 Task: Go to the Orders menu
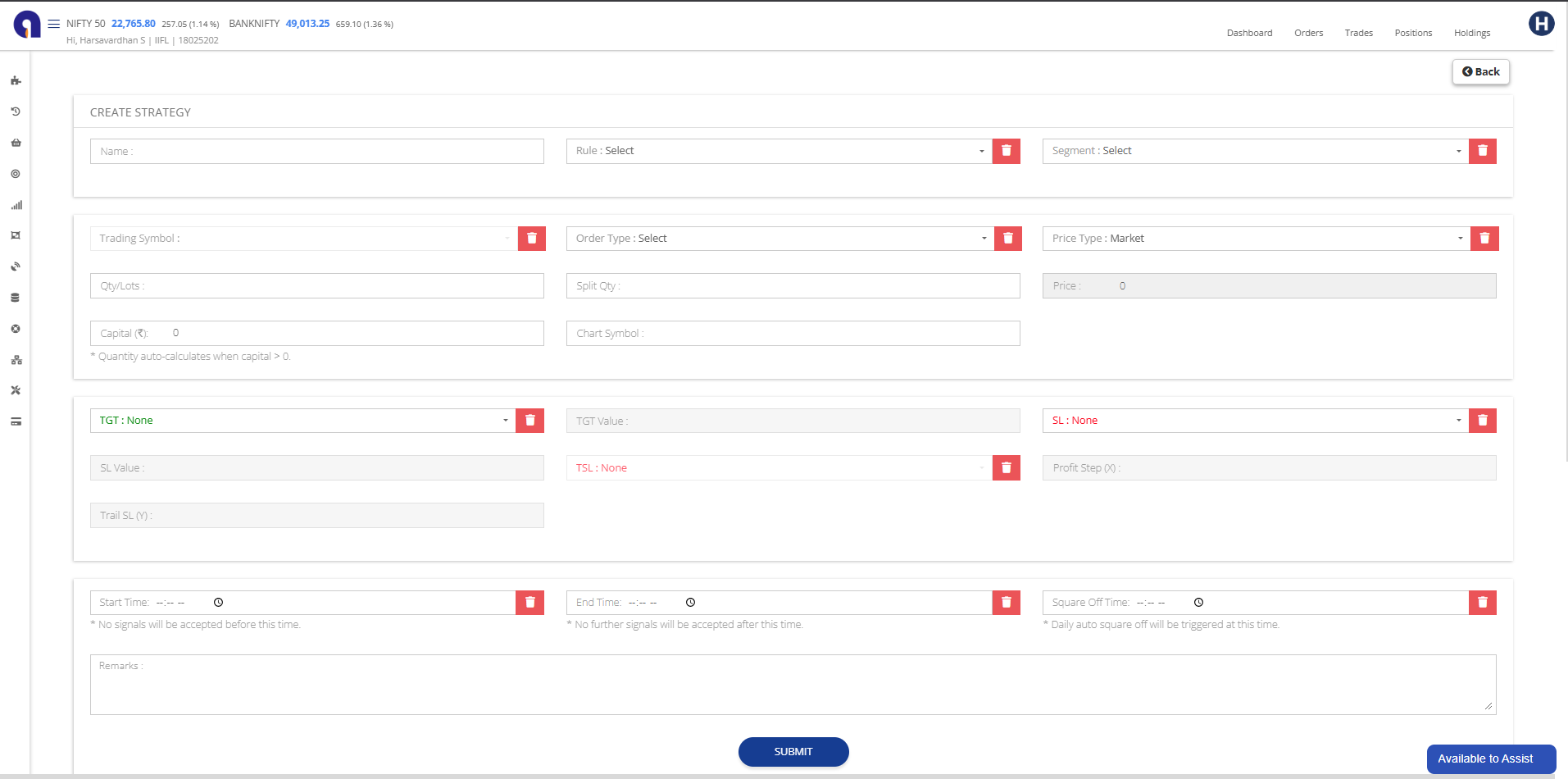point(1308,33)
